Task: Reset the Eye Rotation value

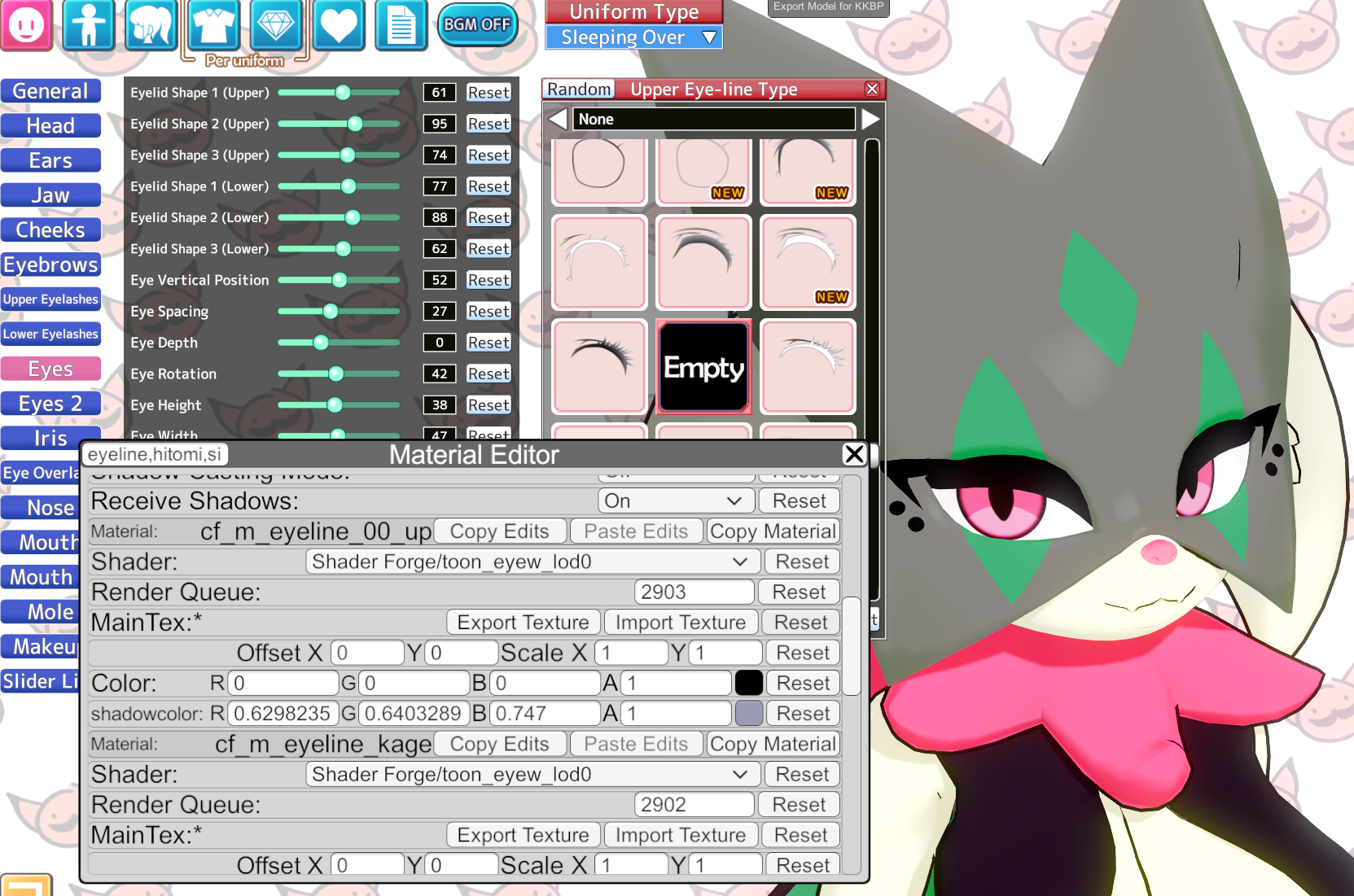Action: coord(489,374)
